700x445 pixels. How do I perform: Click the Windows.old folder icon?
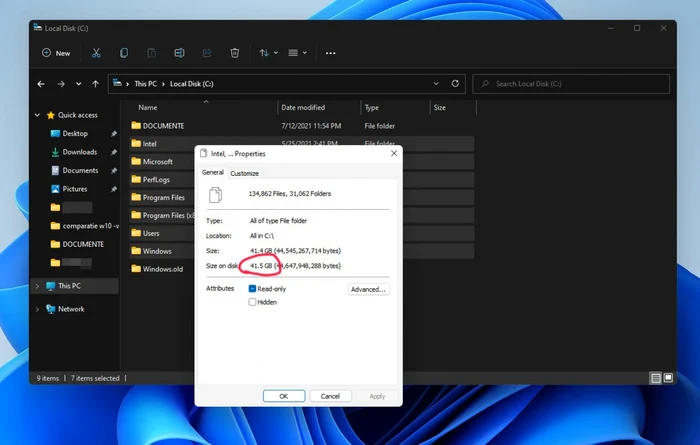136,269
